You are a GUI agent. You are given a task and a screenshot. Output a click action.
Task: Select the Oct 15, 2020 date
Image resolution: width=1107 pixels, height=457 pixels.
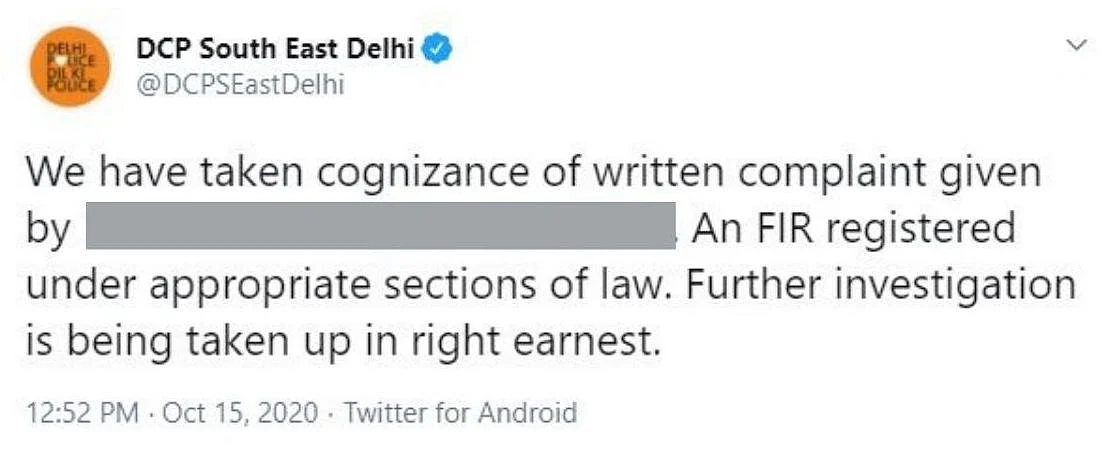tap(240, 412)
